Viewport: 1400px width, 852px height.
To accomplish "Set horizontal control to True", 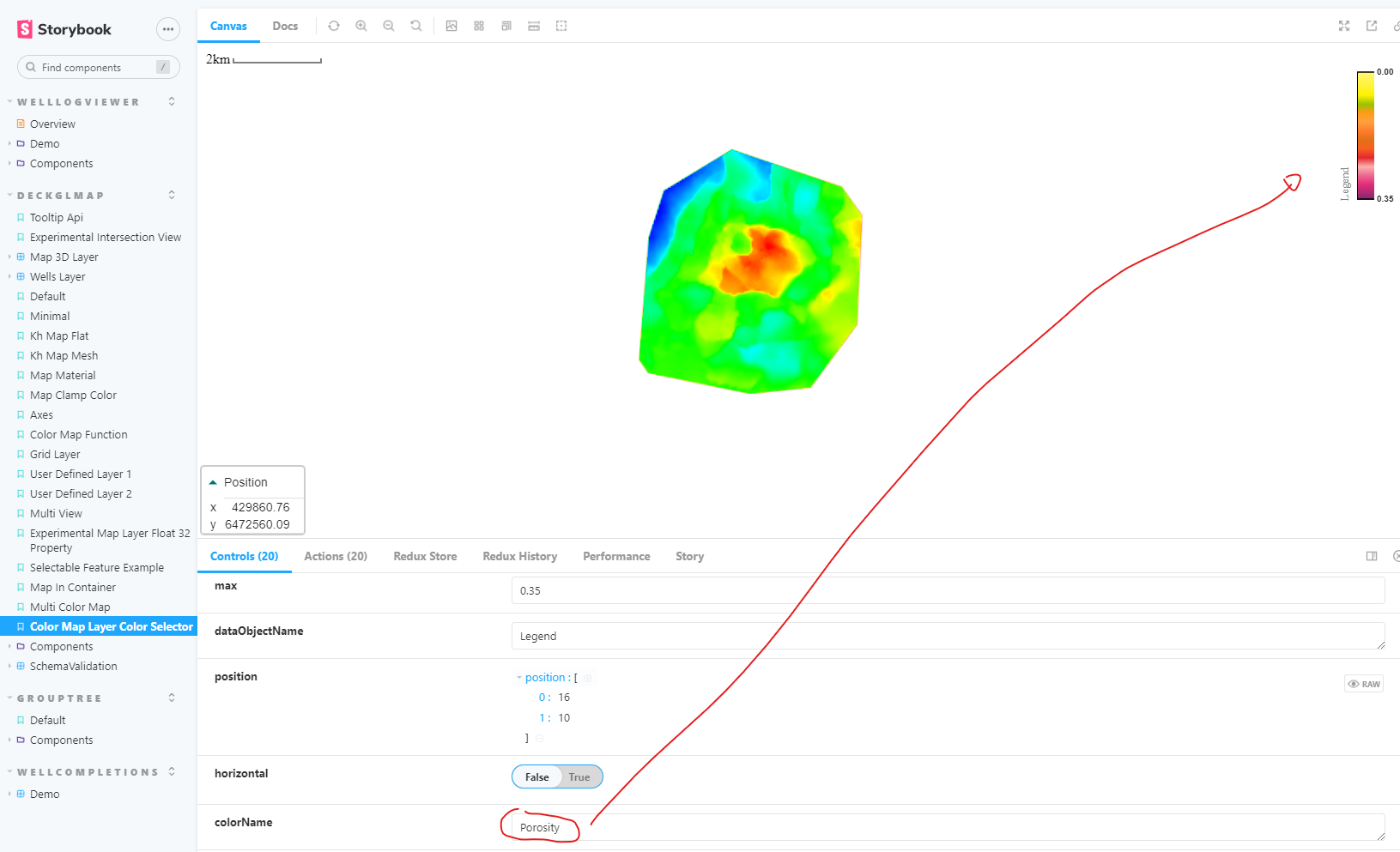I will [579, 776].
